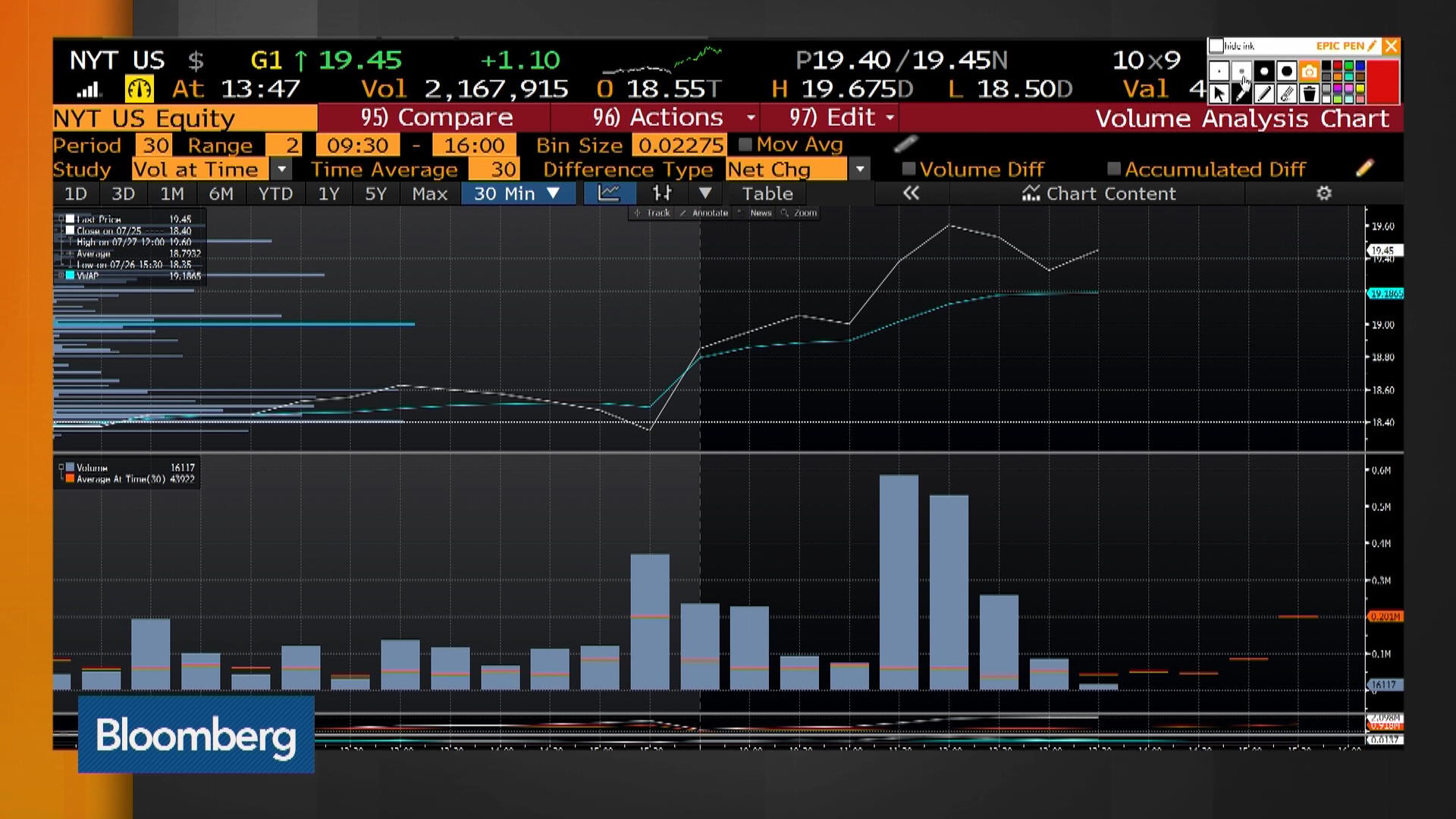Click the Epic Pen trash eraser icon

point(1309,94)
